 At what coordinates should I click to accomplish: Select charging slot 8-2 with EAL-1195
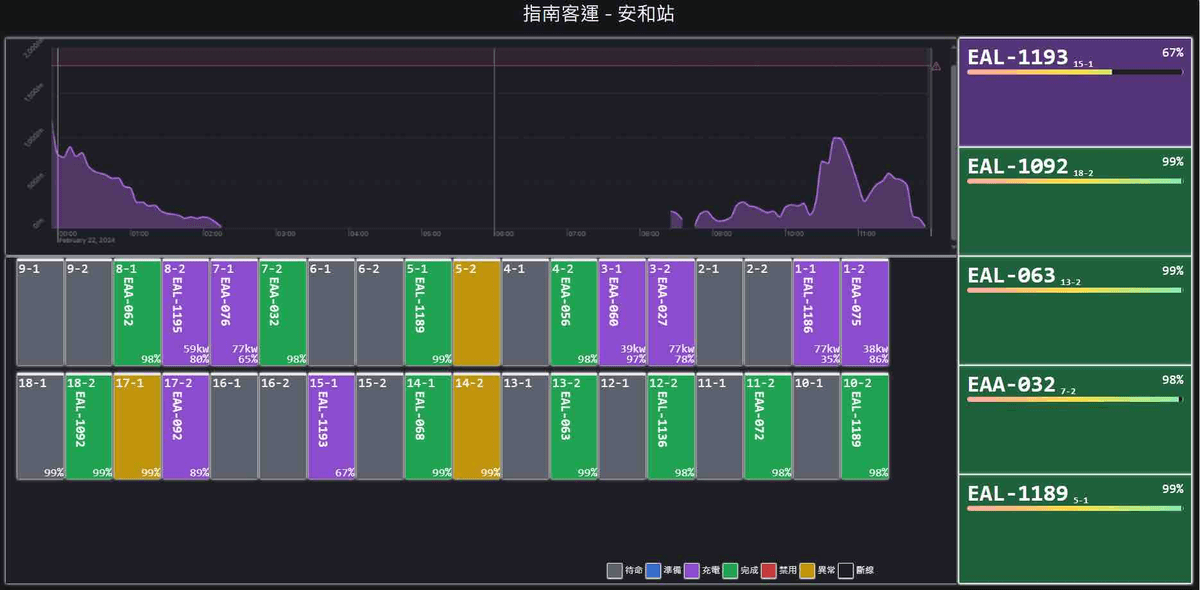coord(185,313)
